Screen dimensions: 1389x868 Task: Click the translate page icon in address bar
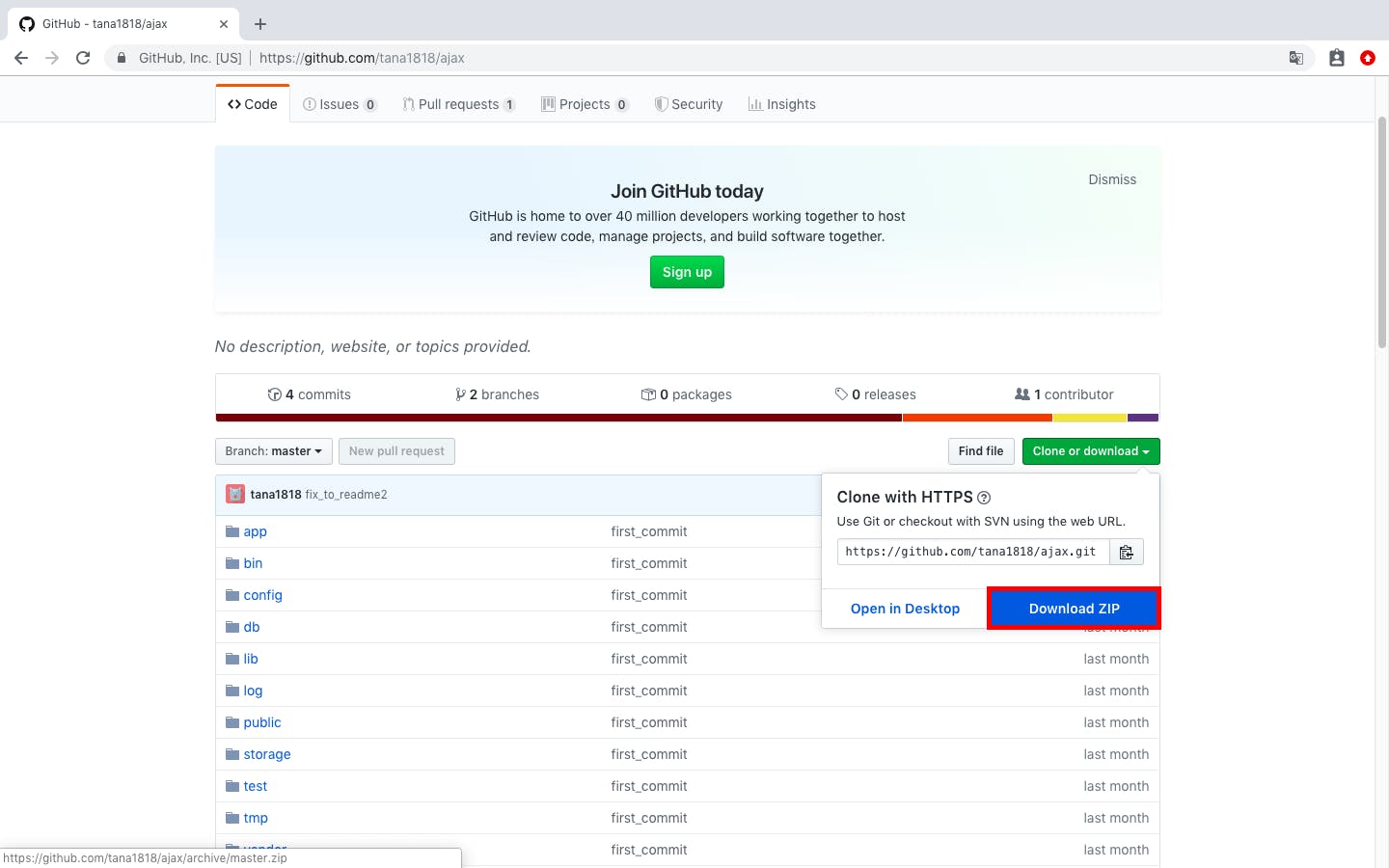pyautogui.click(x=1296, y=58)
